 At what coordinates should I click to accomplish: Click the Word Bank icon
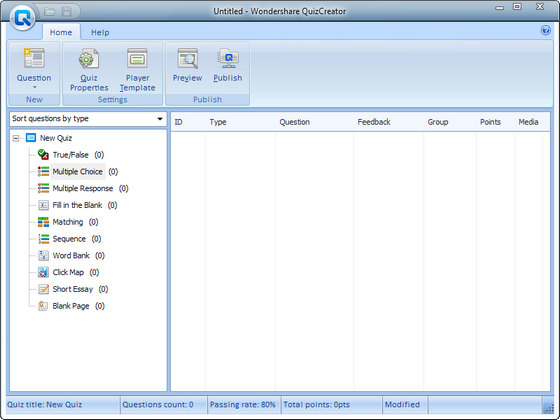43,255
